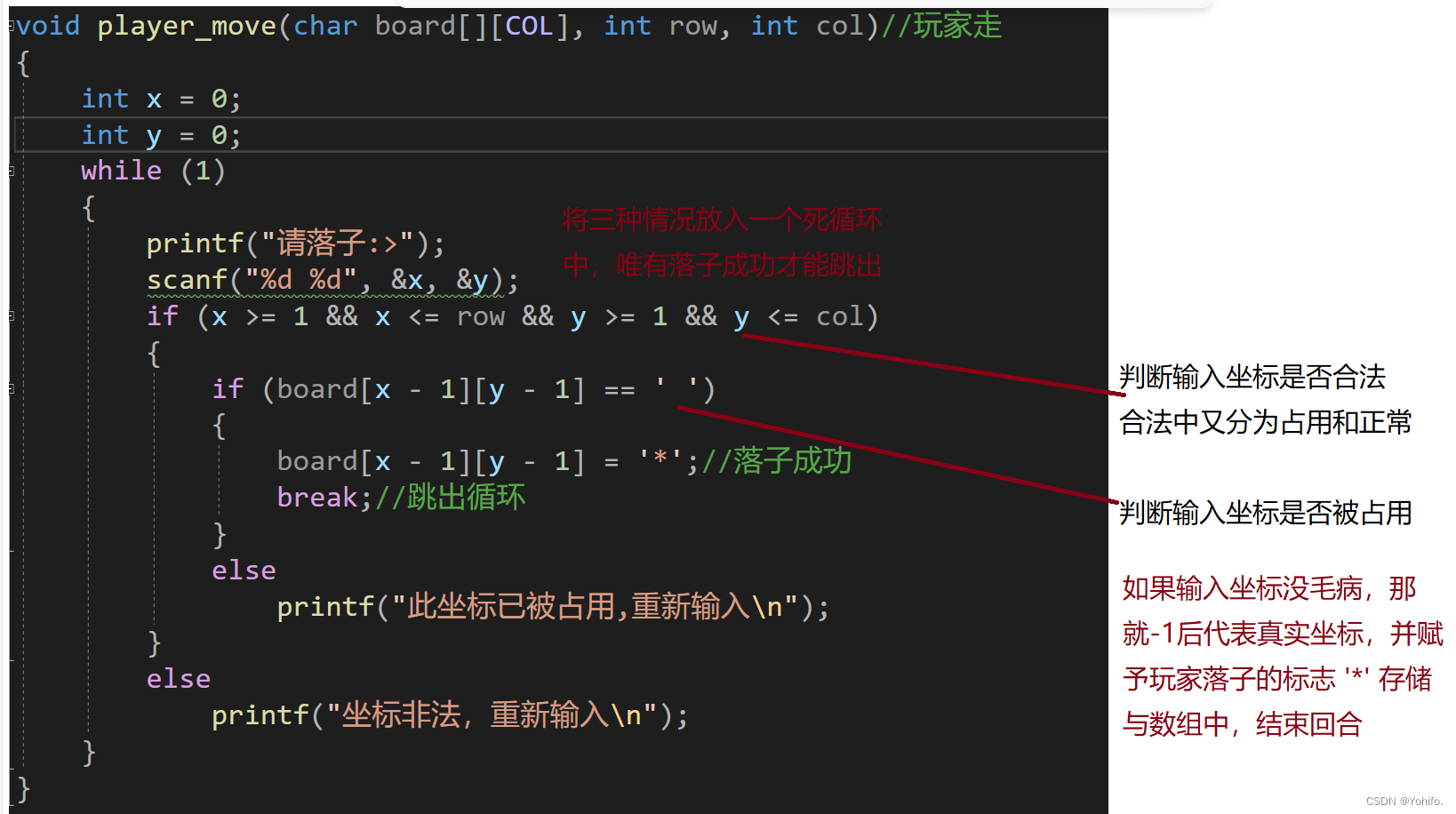Click the 'char board[][COL]' parameter
Viewport: 1456px width, 814px height.
tap(431, 26)
